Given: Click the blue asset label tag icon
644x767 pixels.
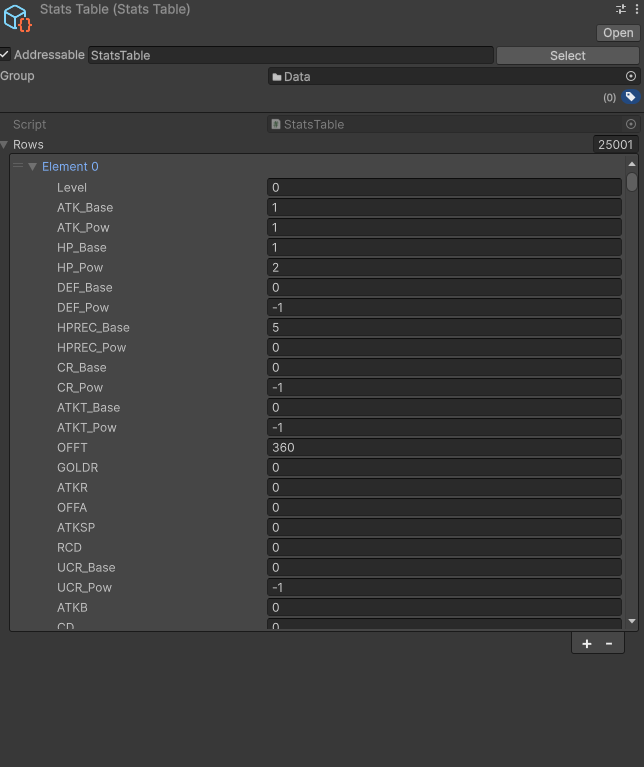Looking at the screenshot, I should (631, 97).
